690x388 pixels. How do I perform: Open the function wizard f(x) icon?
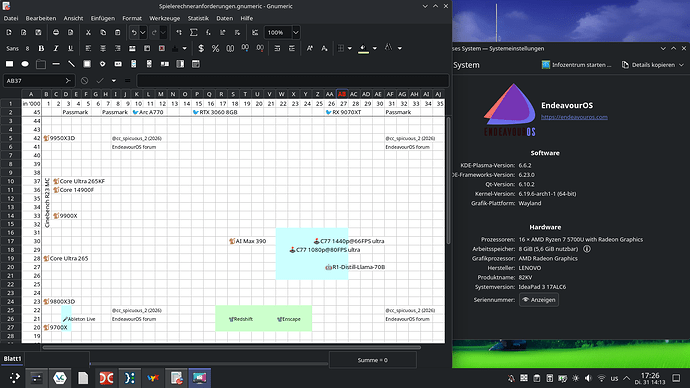208,33
